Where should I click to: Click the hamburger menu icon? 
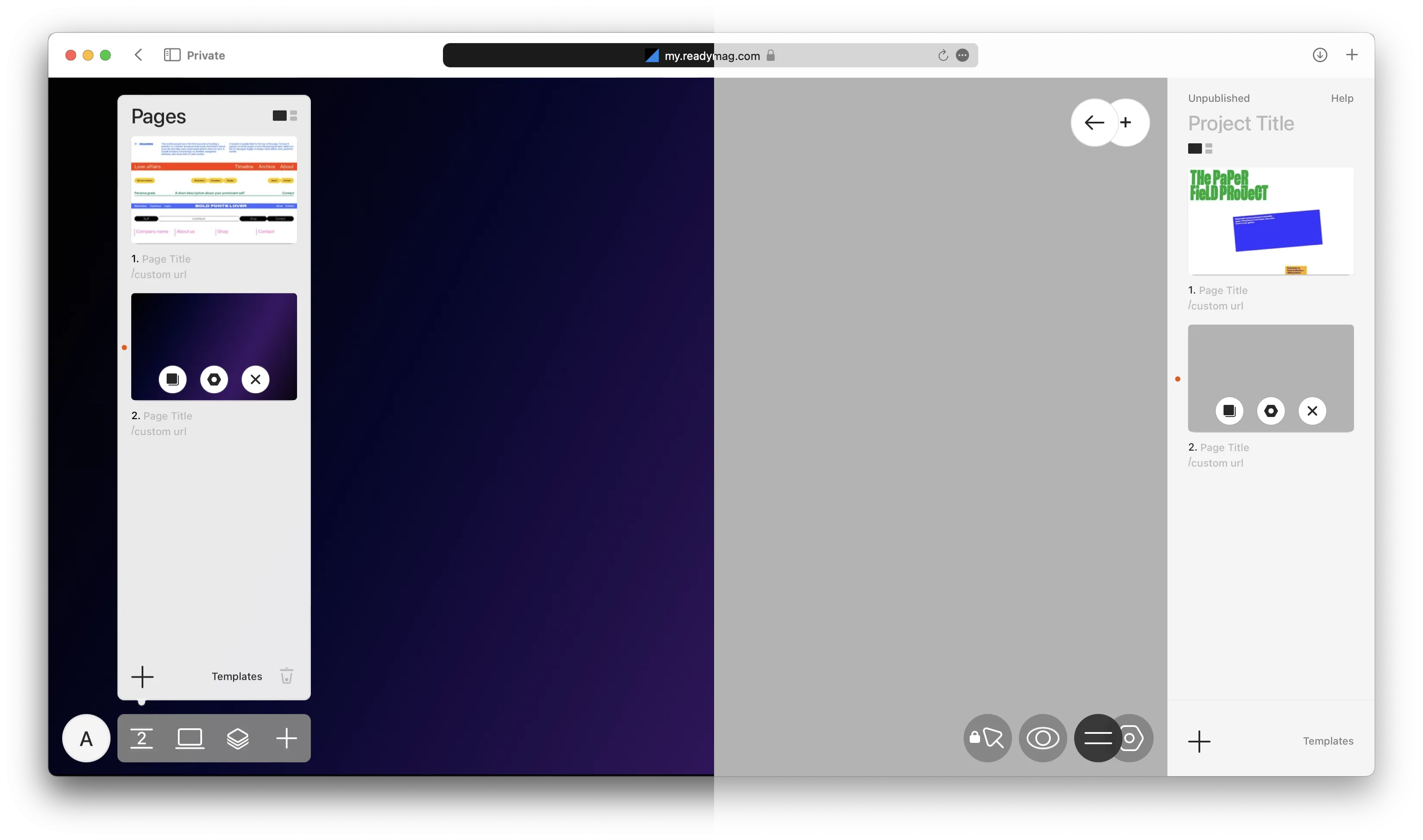click(x=1097, y=738)
